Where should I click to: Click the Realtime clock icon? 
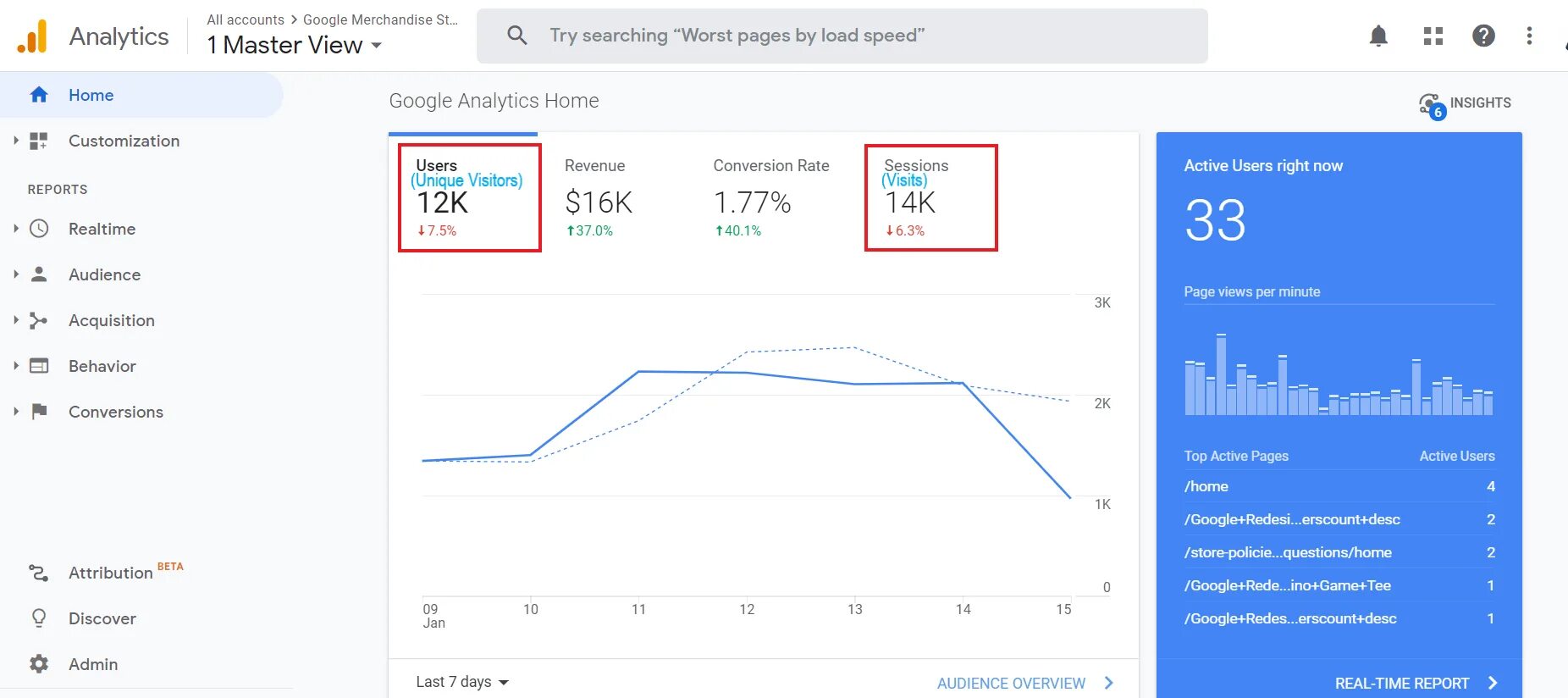pos(39,229)
